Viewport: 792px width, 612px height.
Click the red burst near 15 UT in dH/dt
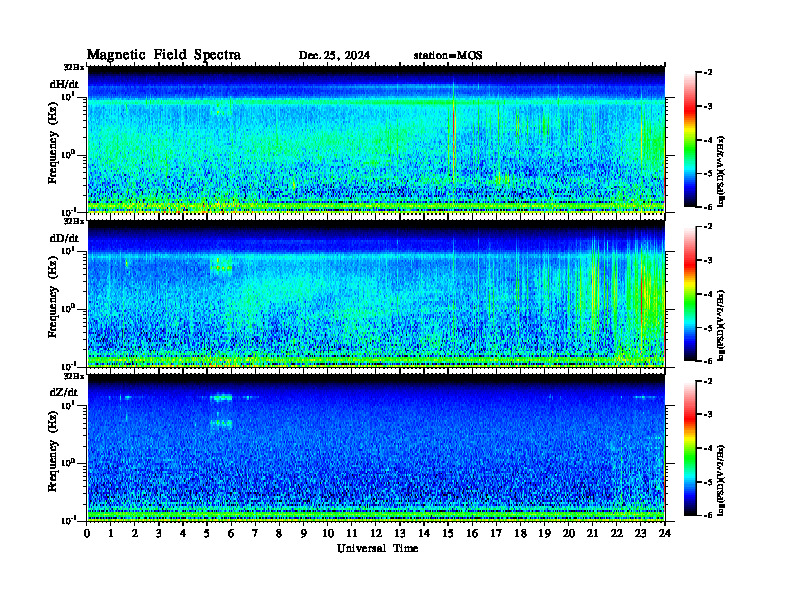click(454, 136)
